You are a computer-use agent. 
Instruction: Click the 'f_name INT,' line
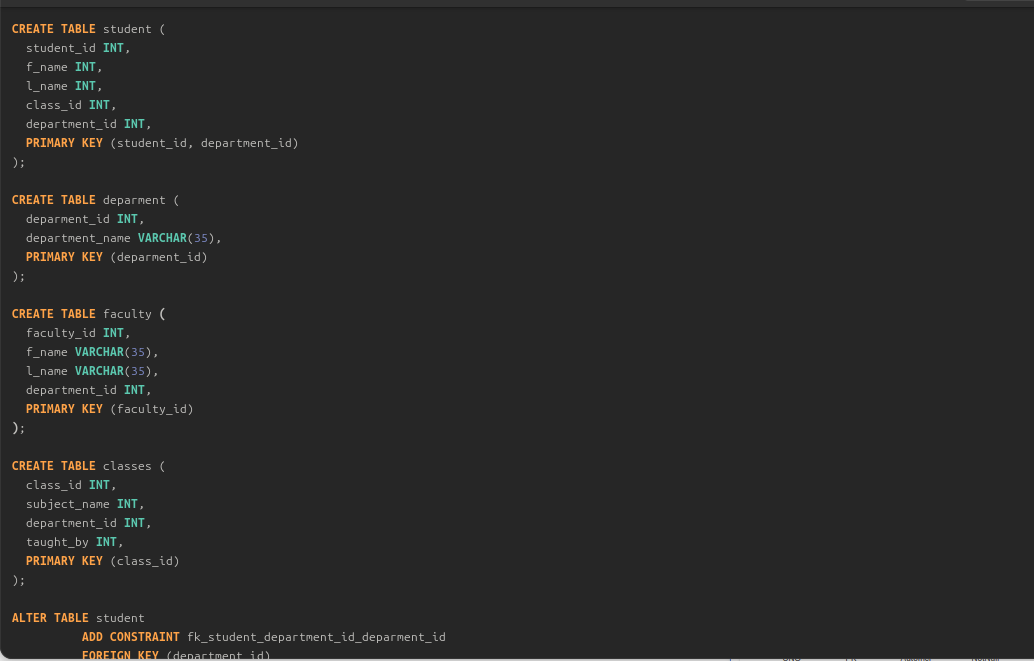64,67
